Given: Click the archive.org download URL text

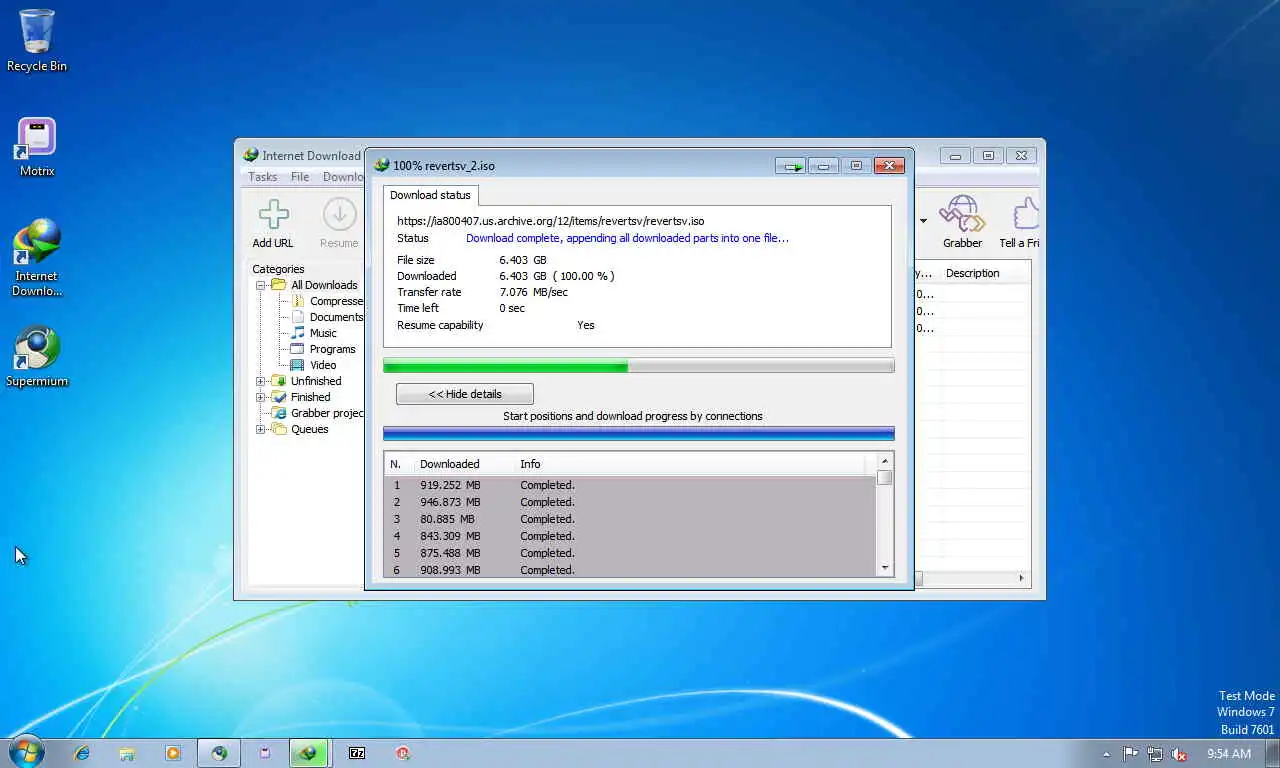Looking at the screenshot, I should [551, 221].
